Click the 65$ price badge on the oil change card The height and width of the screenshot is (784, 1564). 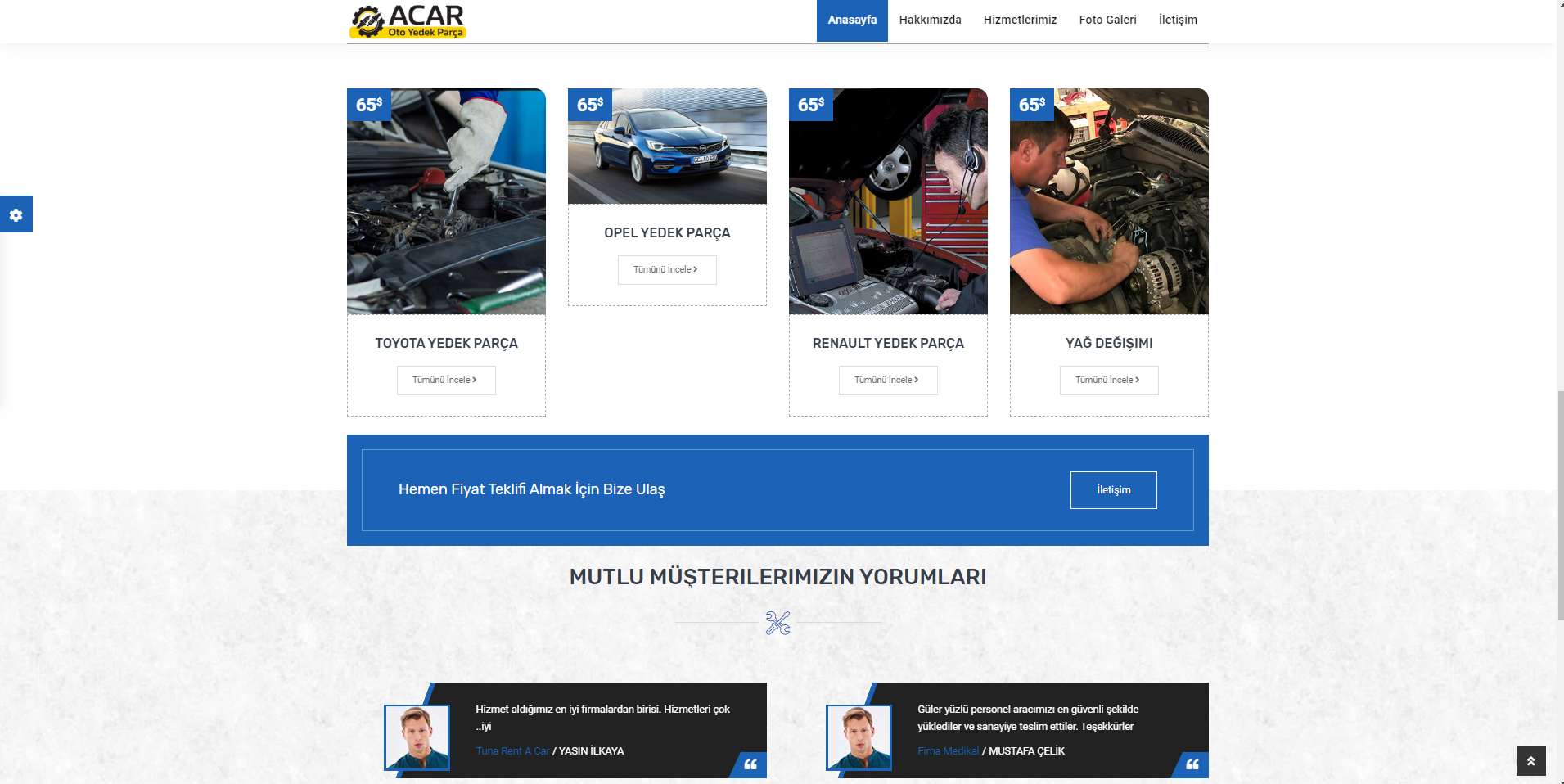[1032, 105]
